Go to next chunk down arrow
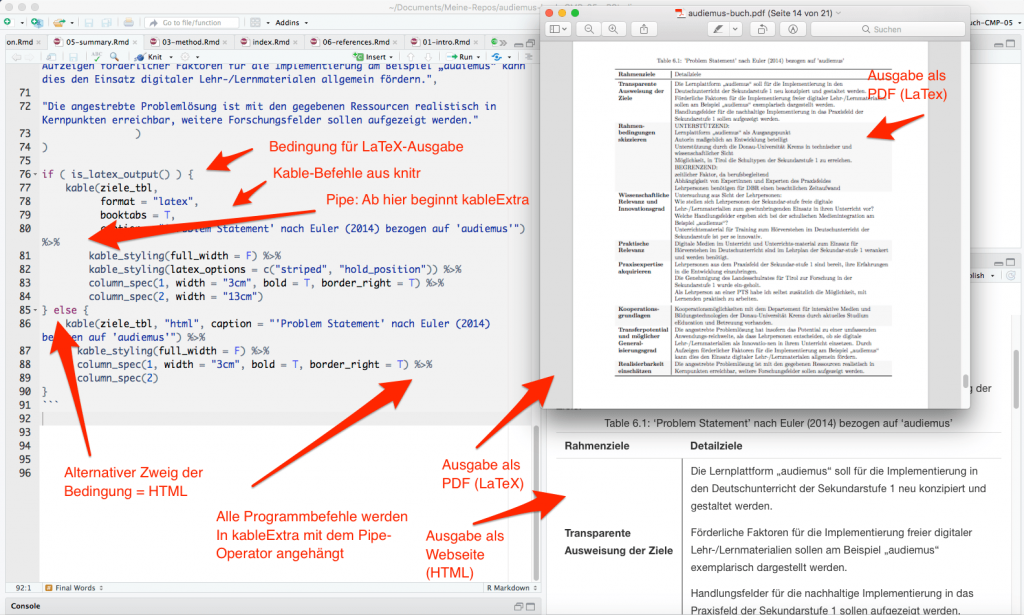The image size is (1024, 615). pyautogui.click(x=426, y=57)
